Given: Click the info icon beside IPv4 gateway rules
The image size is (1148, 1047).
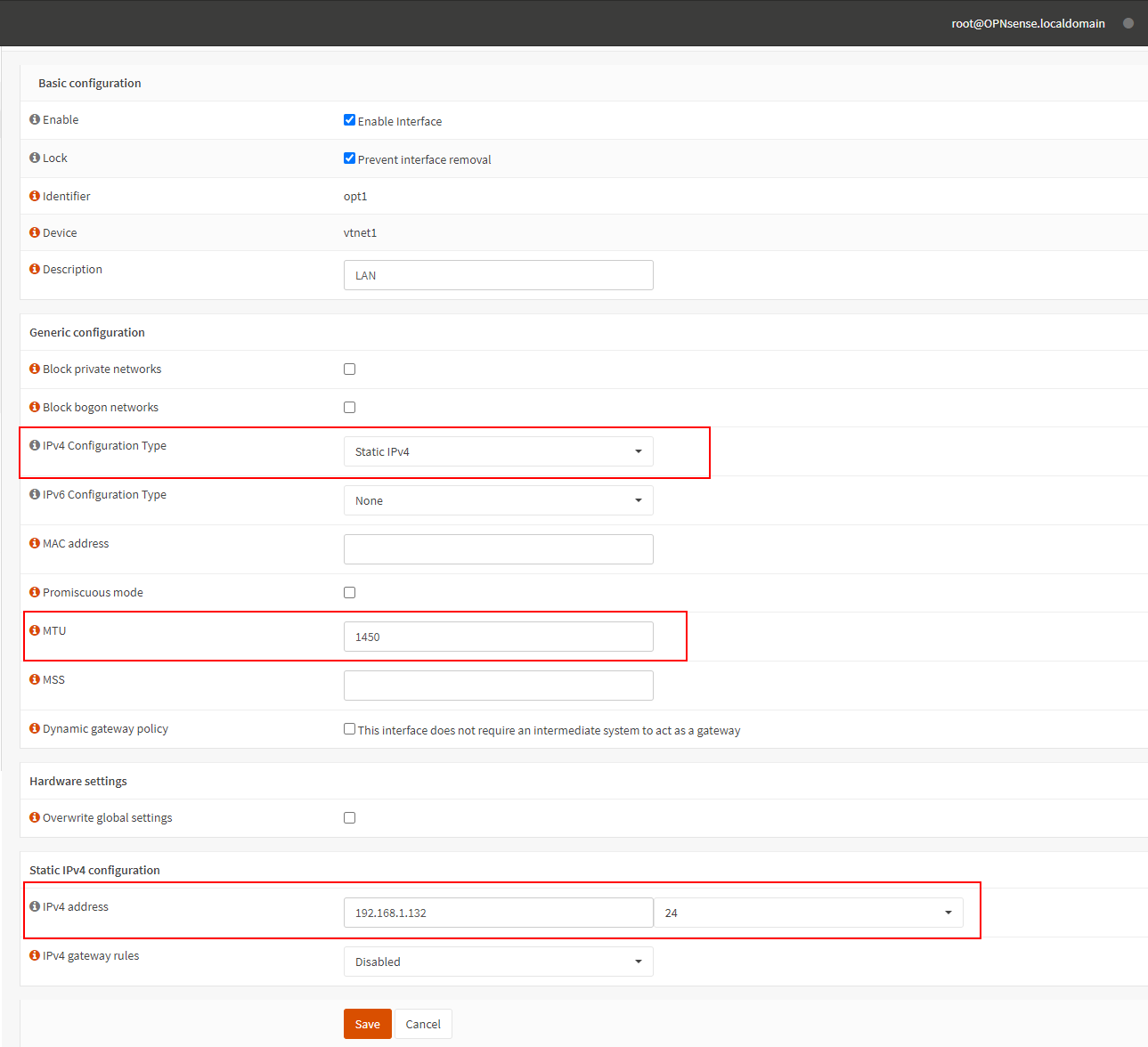Looking at the screenshot, I should (35, 955).
